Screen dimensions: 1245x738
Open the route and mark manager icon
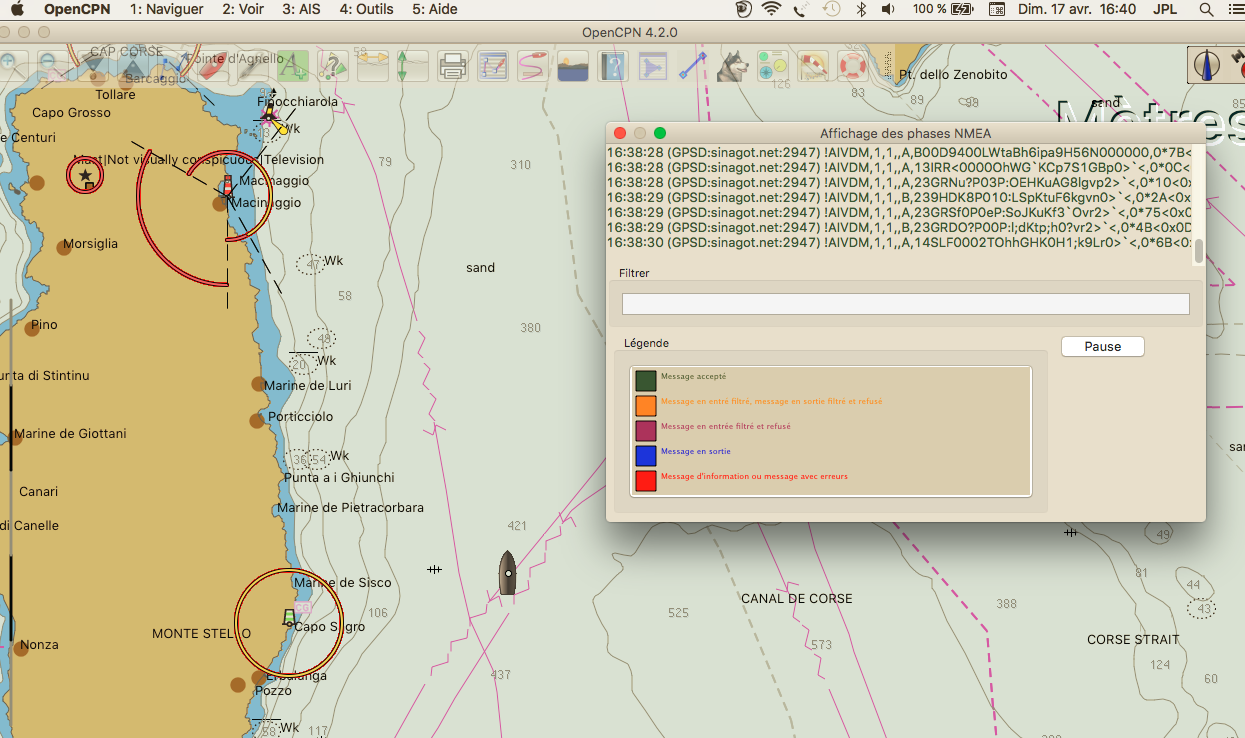pyautogui.click(x=493, y=66)
